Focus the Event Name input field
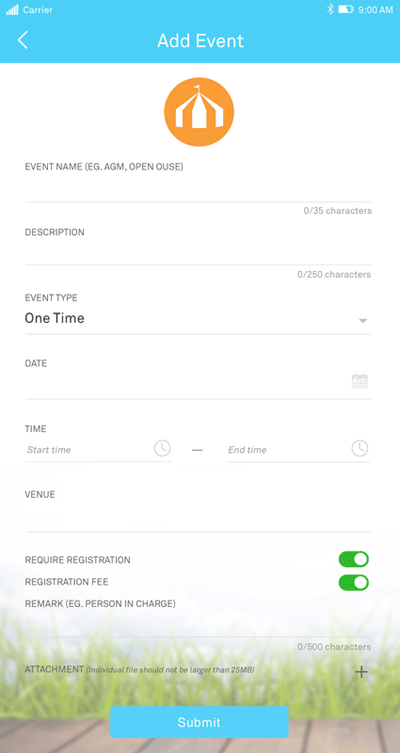Screen dimensions: 400x753 (198, 190)
